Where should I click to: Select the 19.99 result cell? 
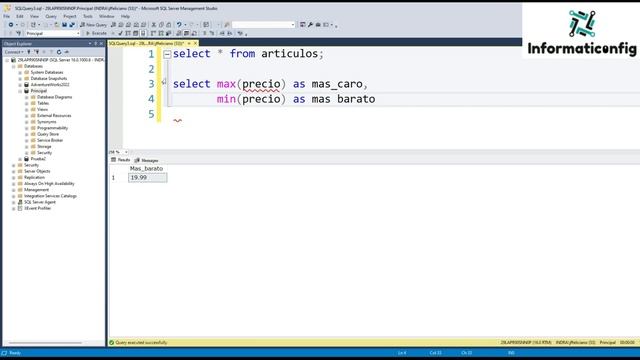coord(147,178)
